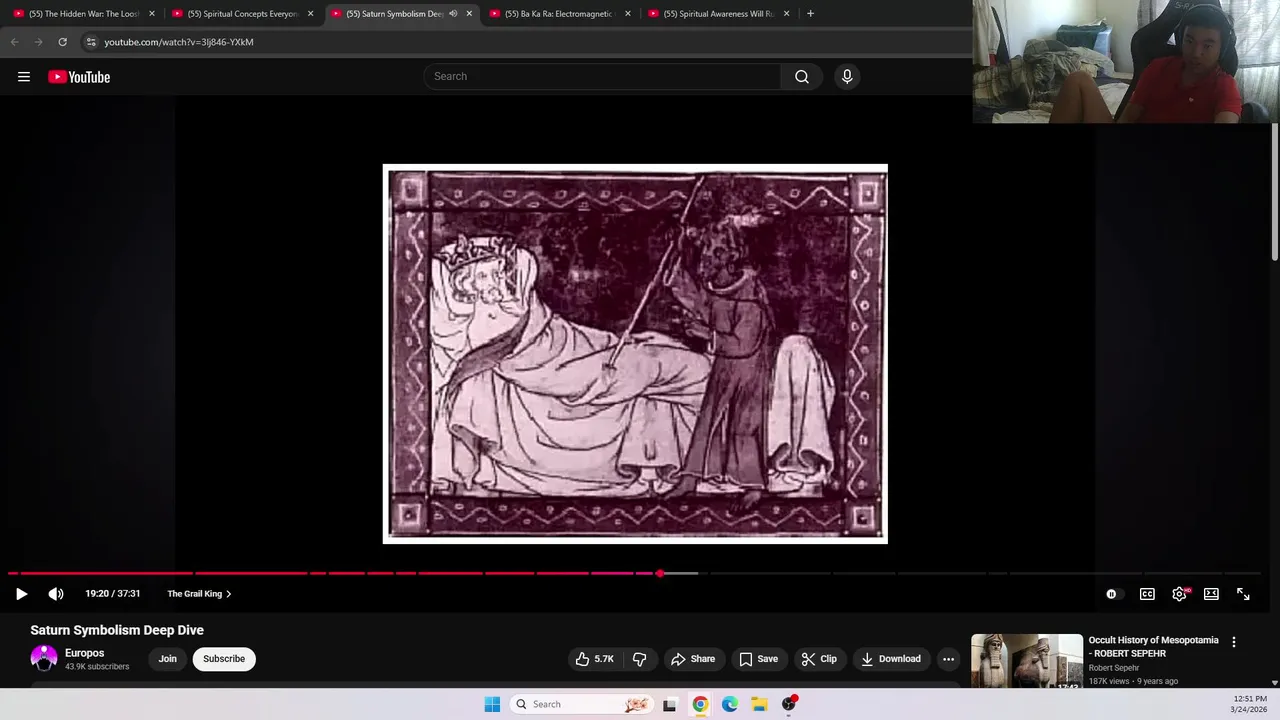1280x720 pixels.
Task: Reload the page
Action: pos(62,42)
